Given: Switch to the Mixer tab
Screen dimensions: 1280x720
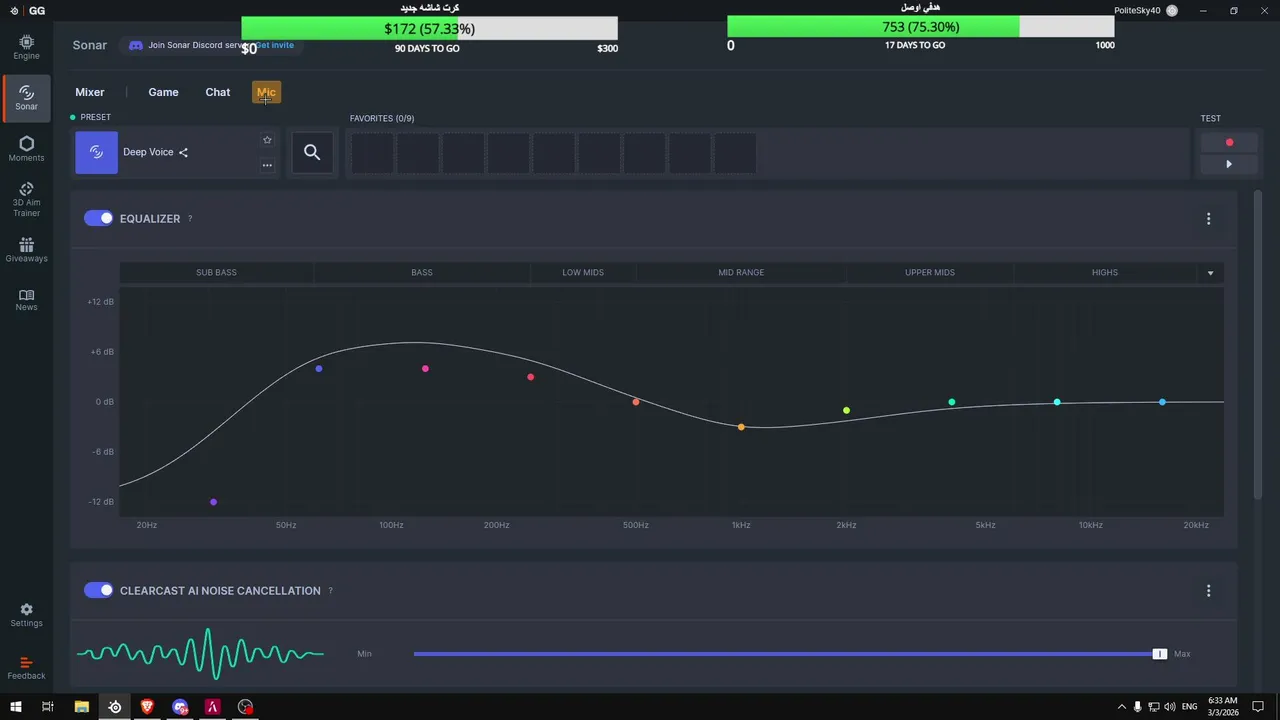Looking at the screenshot, I should click(90, 92).
